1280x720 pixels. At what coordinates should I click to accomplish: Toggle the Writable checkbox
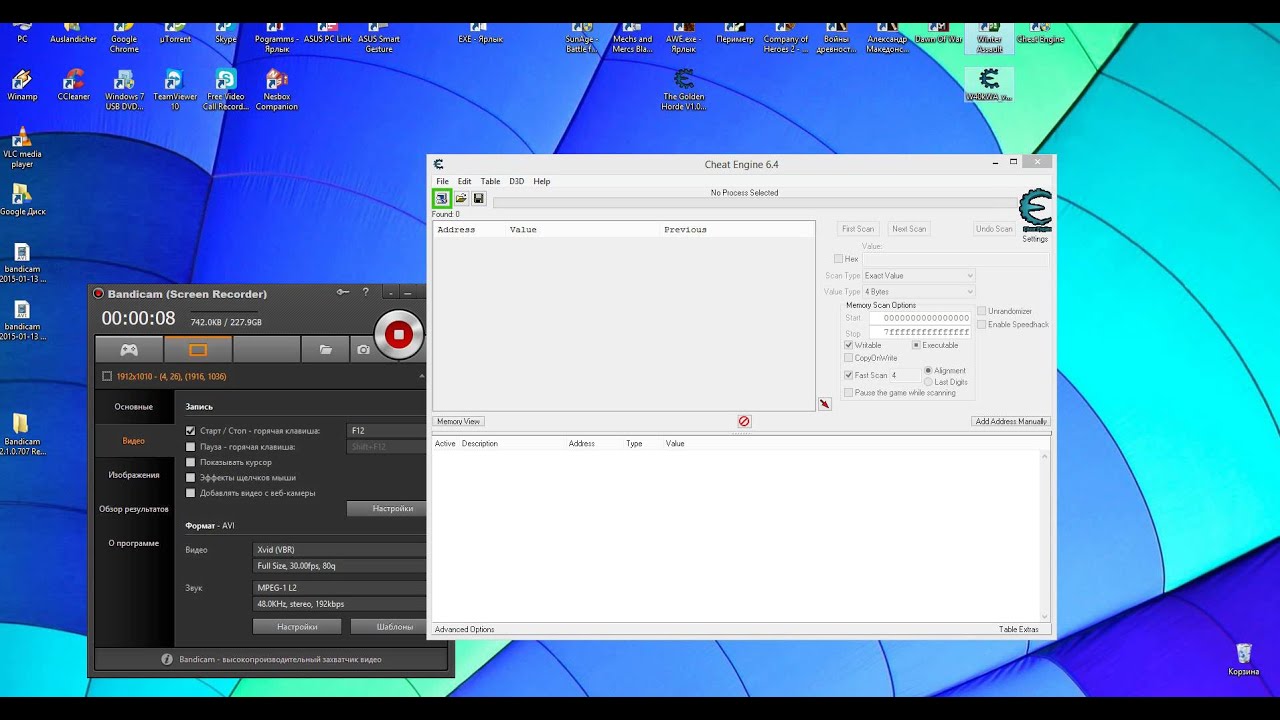849,345
